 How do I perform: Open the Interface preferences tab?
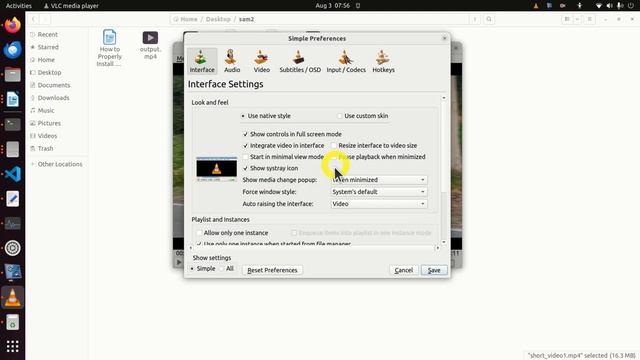(x=202, y=61)
